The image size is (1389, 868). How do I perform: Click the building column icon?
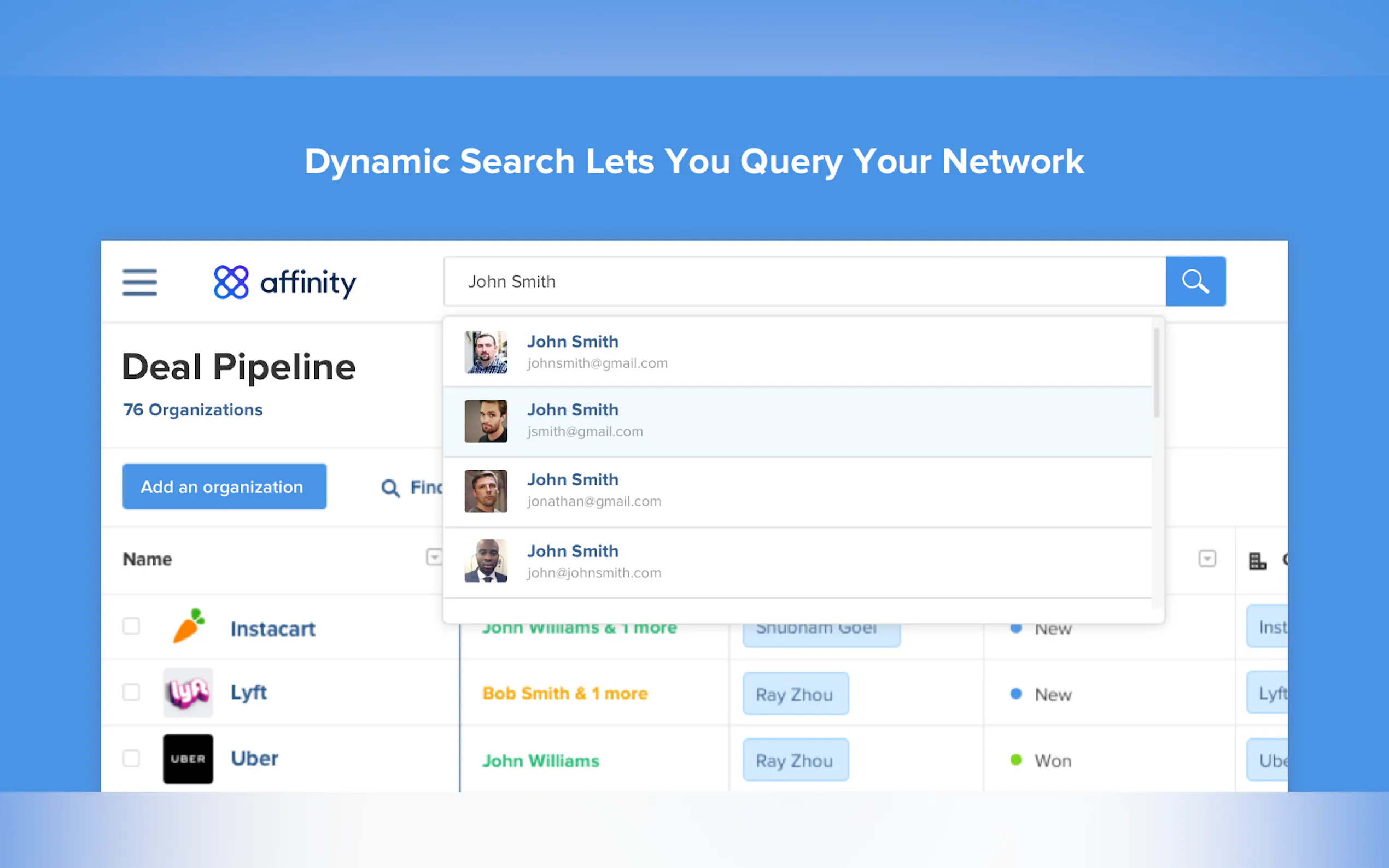1257,560
